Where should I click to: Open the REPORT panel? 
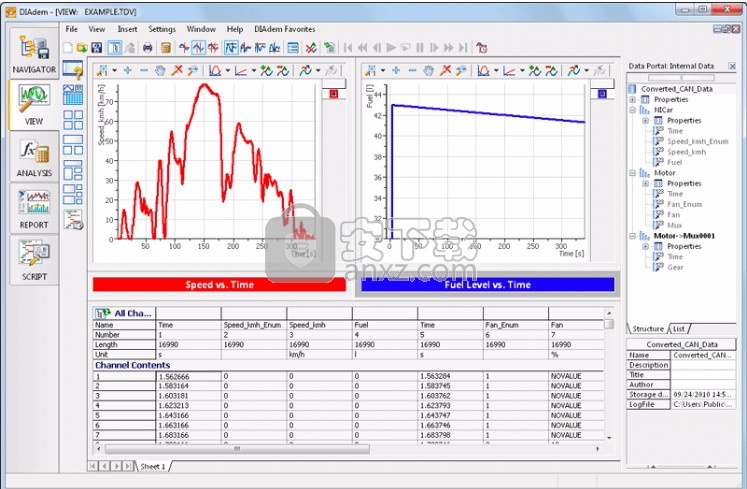click(34, 208)
